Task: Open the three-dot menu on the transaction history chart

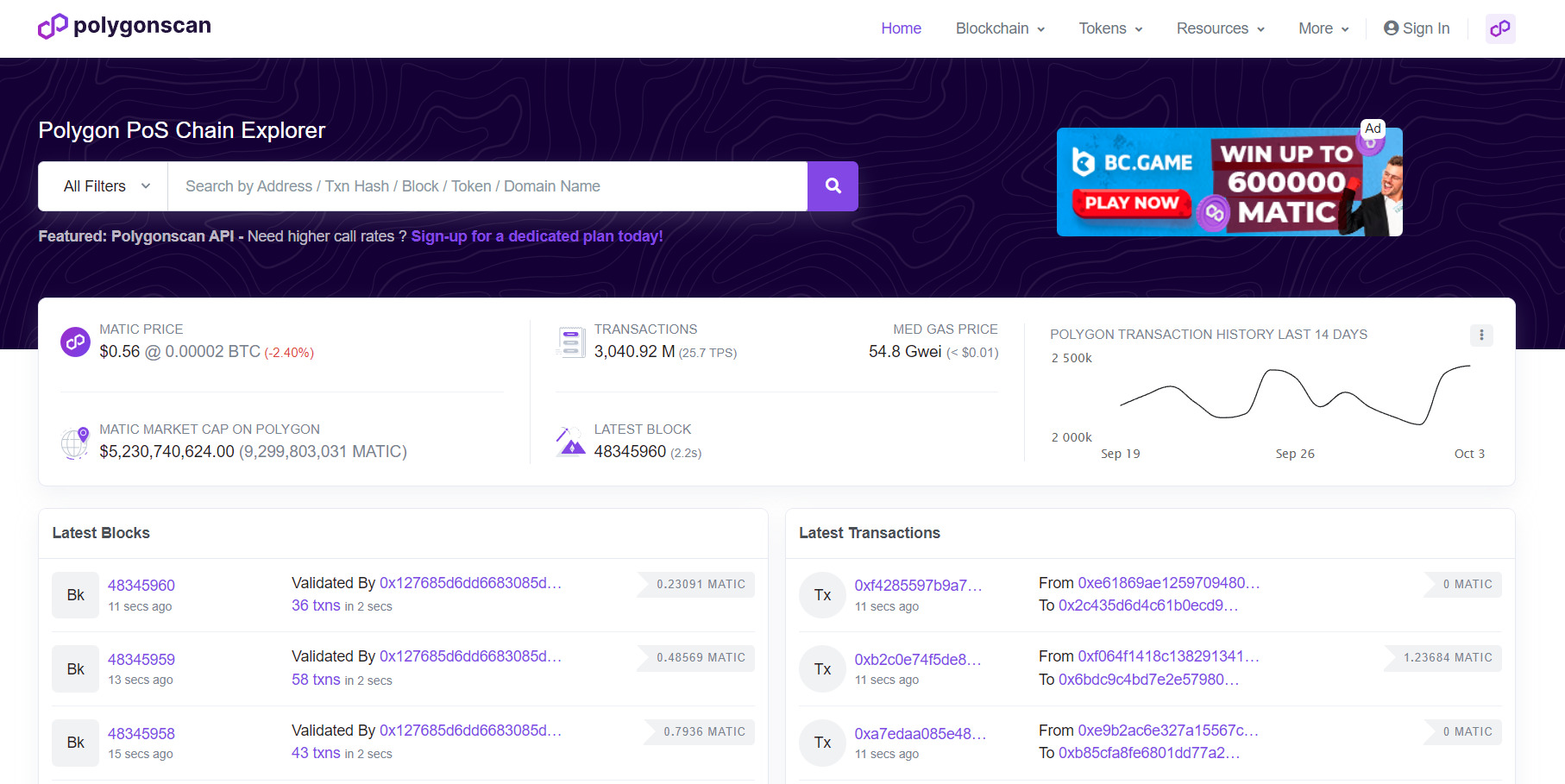Action: [x=1482, y=336]
